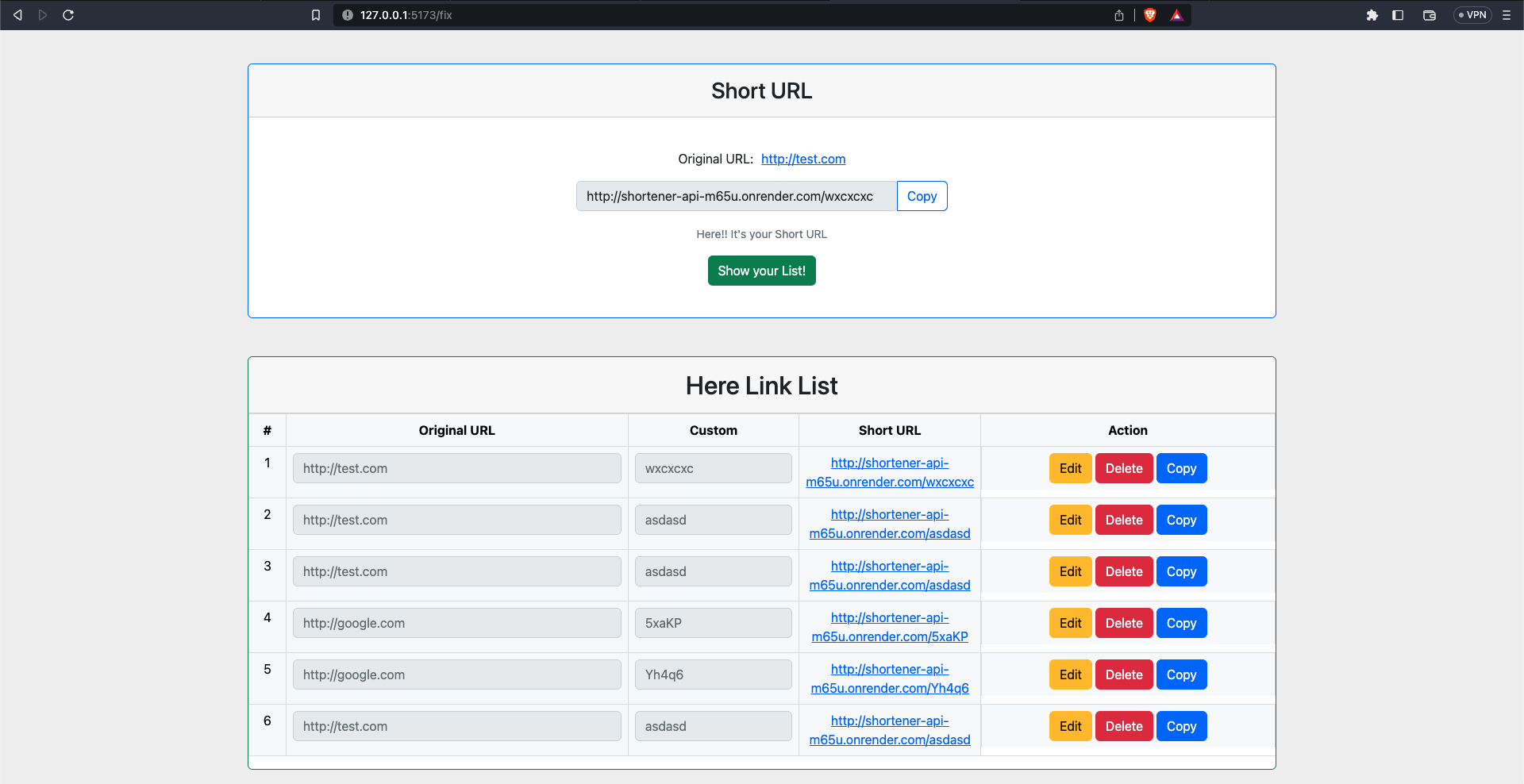Click Show your List! button

point(761,271)
